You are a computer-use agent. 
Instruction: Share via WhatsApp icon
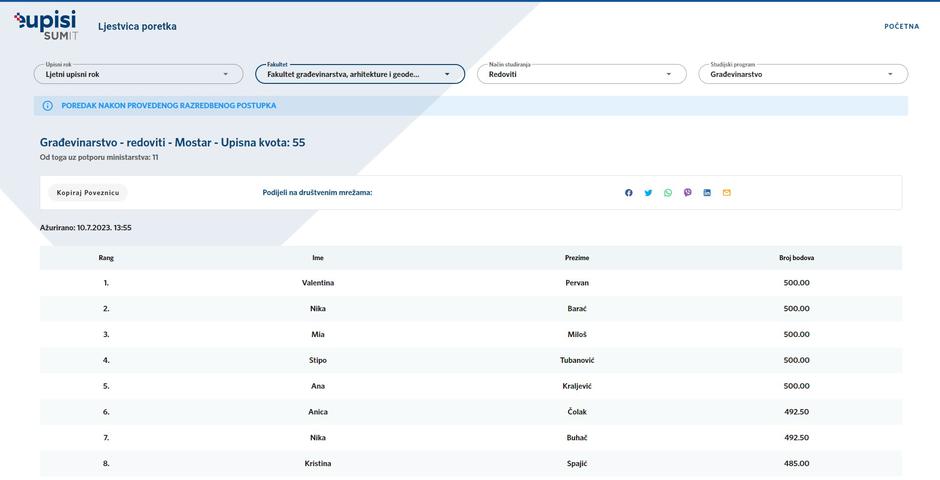point(668,193)
